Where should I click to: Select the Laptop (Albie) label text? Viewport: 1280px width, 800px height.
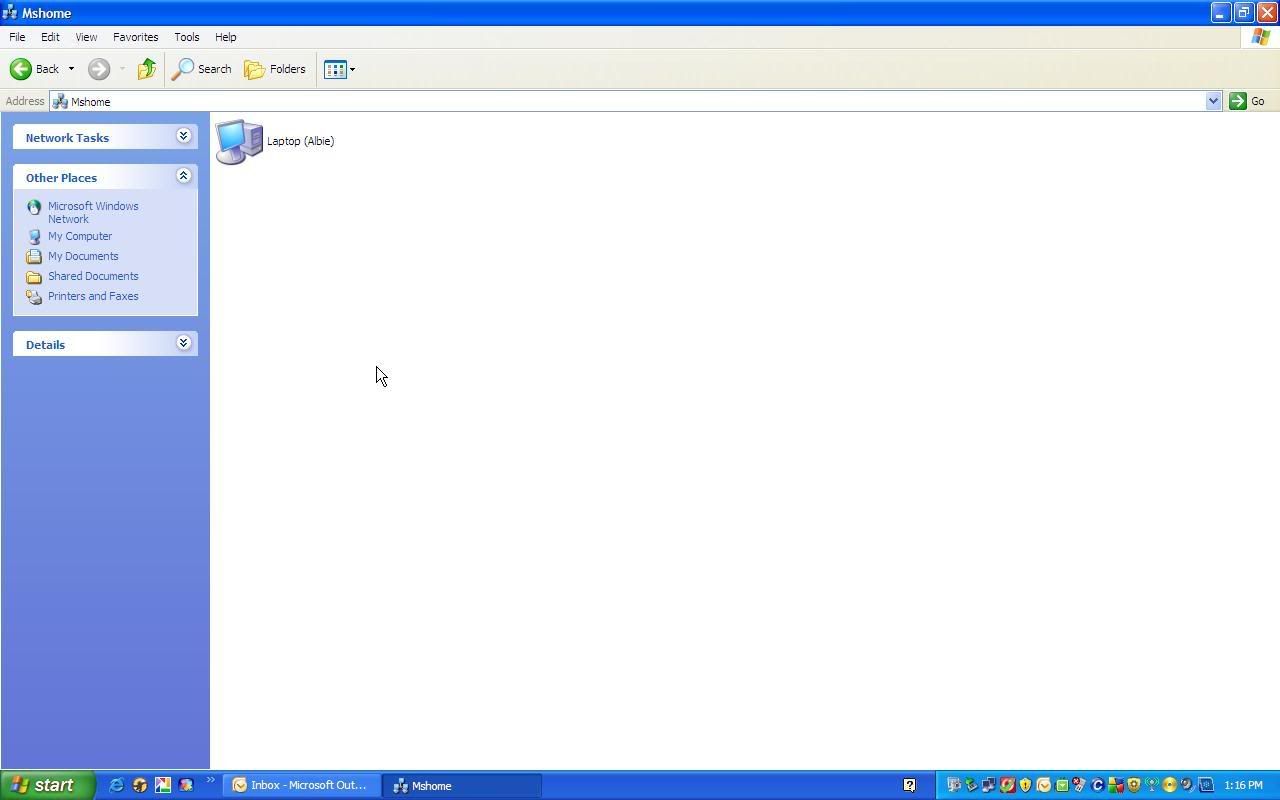(300, 141)
